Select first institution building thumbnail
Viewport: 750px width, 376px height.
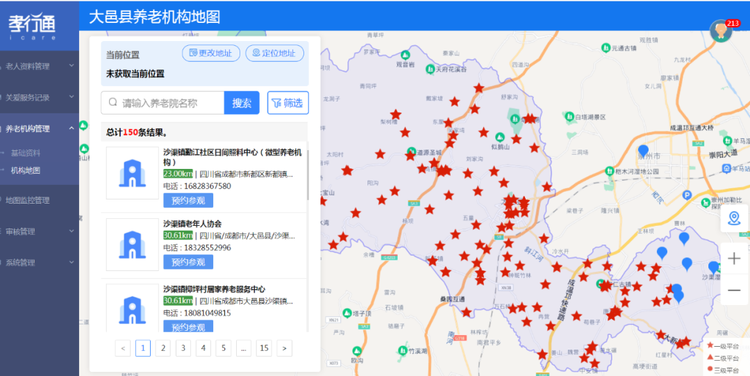[132, 173]
